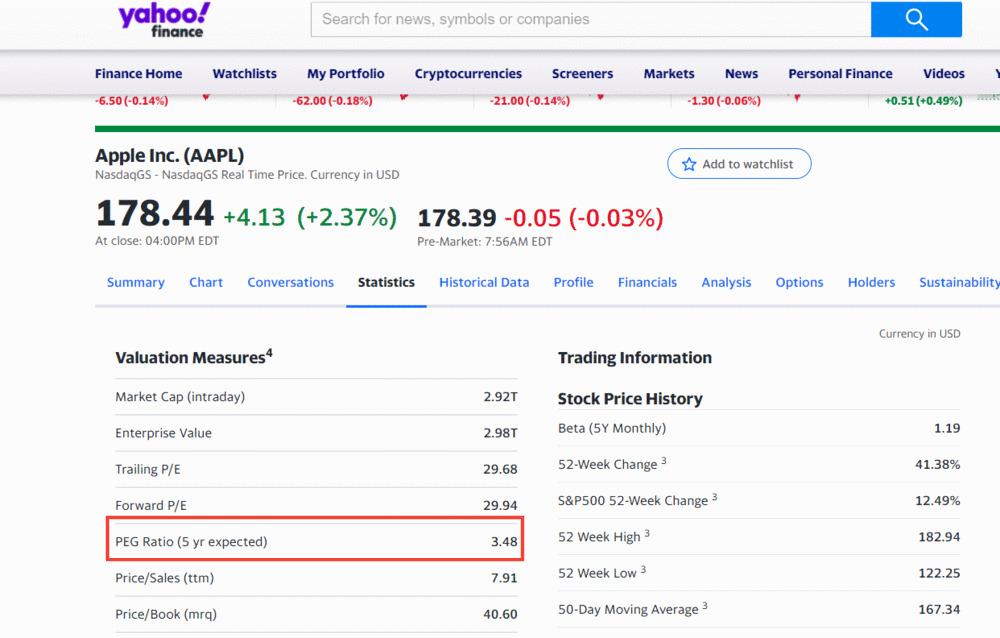The width and height of the screenshot is (1000, 638).
Task: Open the Finance Home menu item
Action: [138, 73]
